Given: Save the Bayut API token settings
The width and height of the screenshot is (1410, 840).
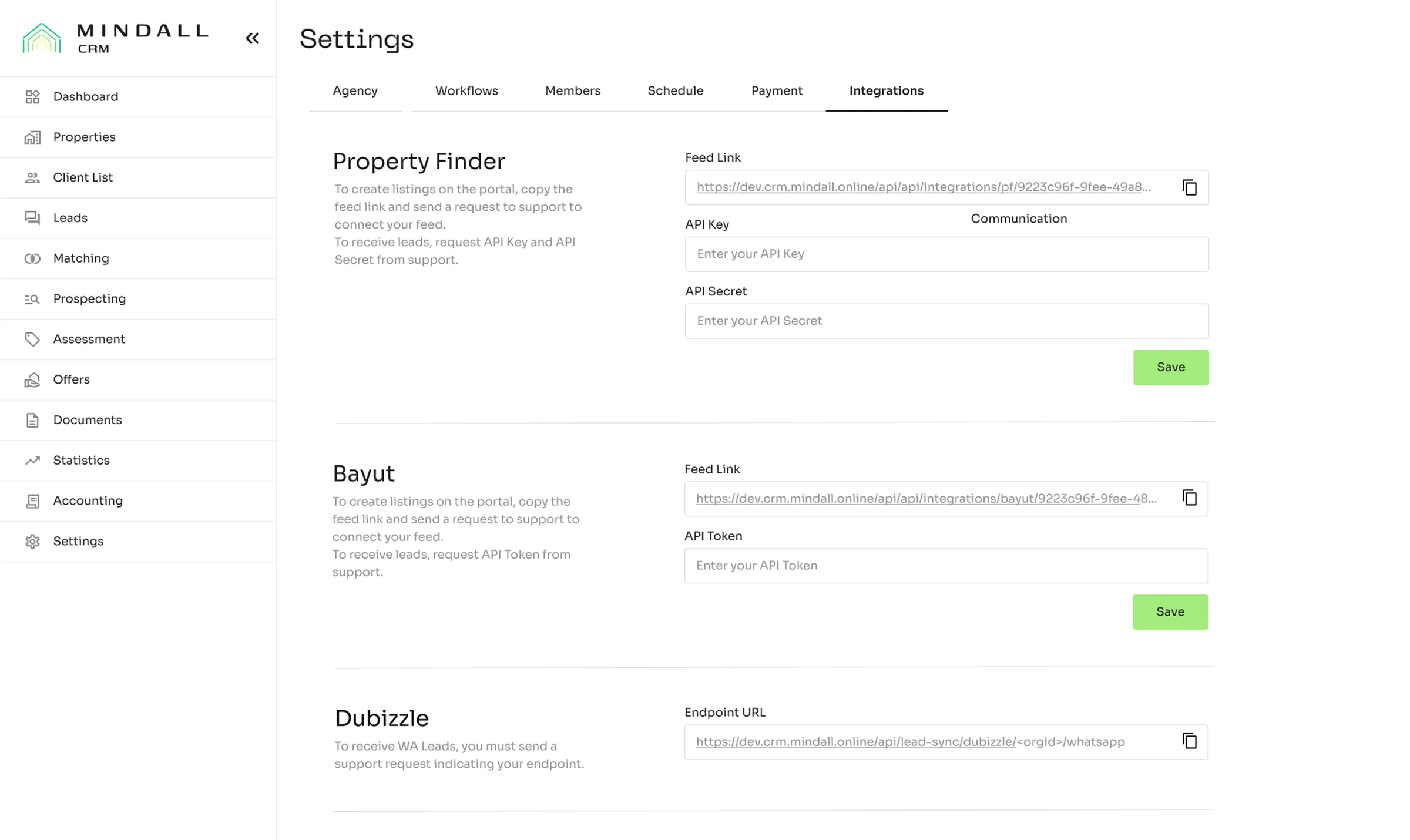Looking at the screenshot, I should point(1170,612).
